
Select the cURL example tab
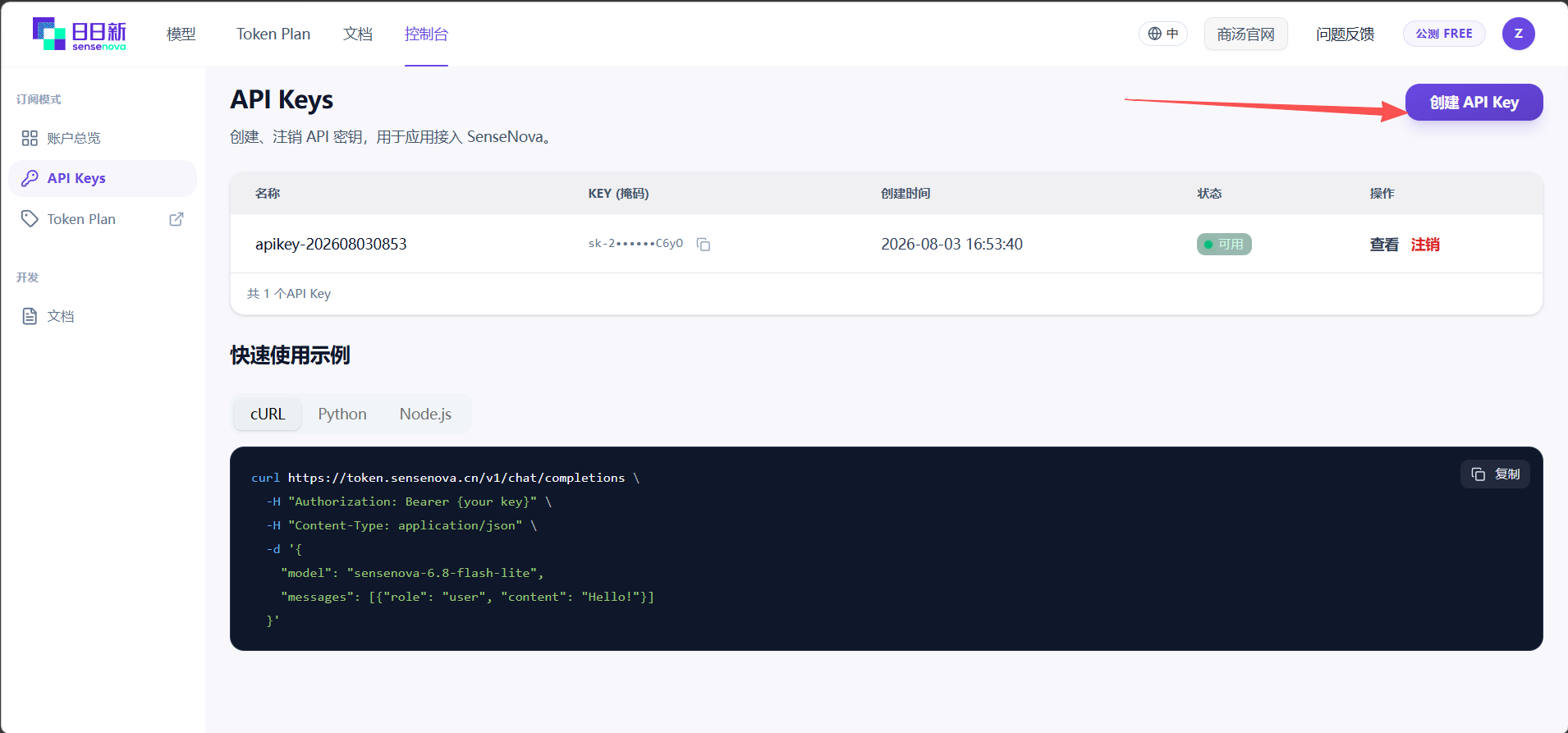coord(268,414)
